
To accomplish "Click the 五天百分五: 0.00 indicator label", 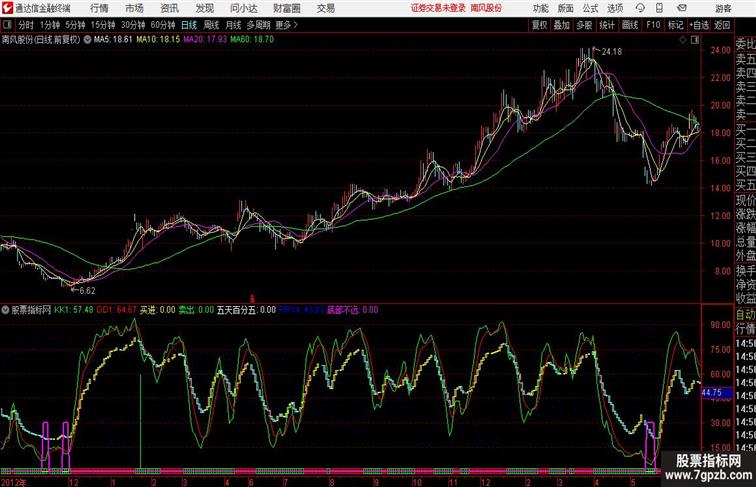I will 246,310.
